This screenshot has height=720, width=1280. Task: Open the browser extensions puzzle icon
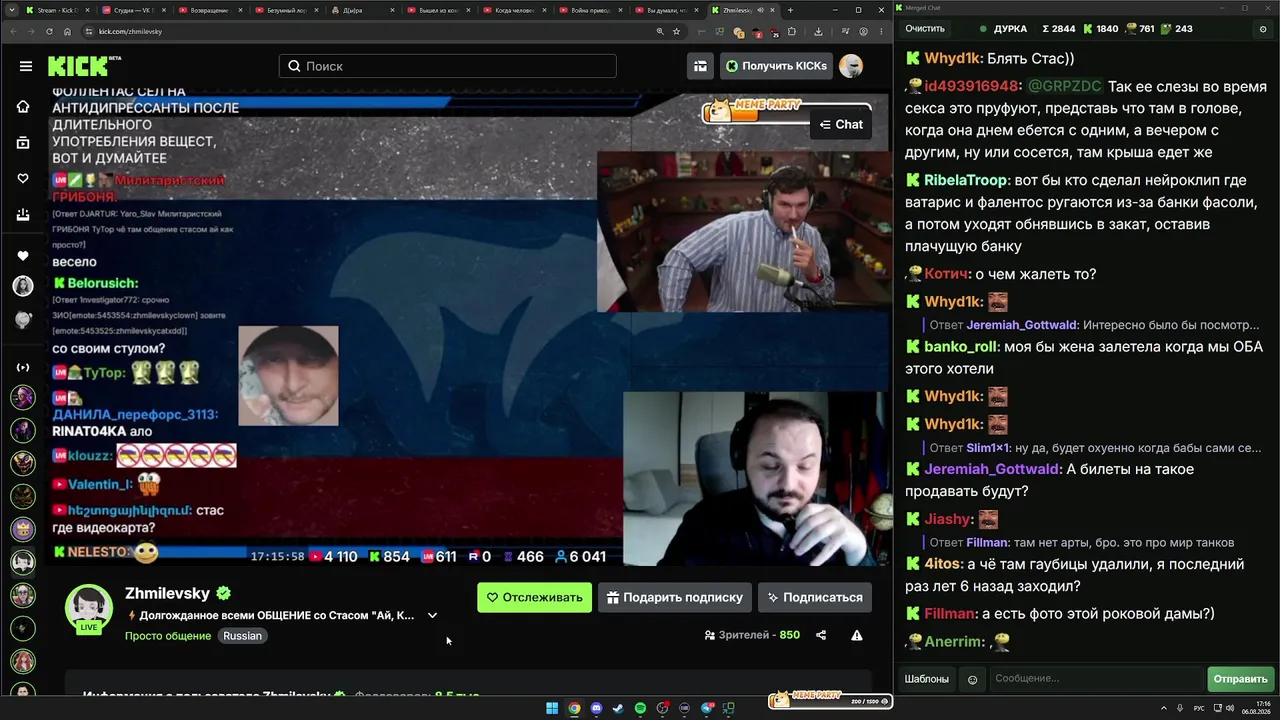tap(792, 31)
